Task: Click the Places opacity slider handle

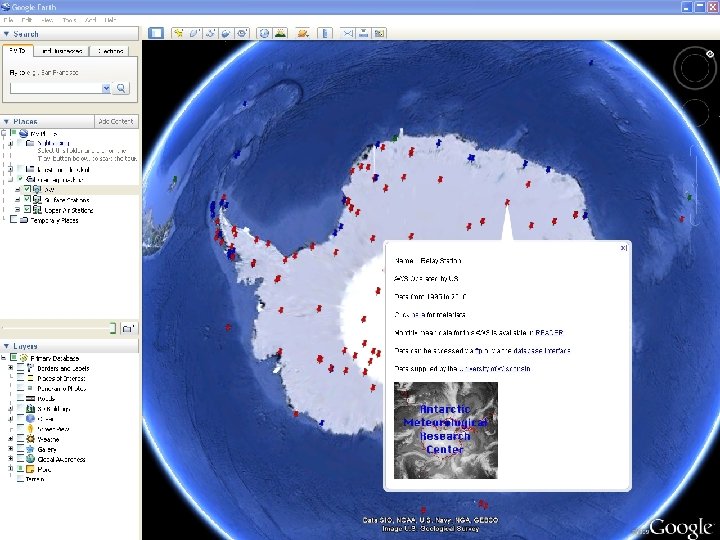Action: 113,328
